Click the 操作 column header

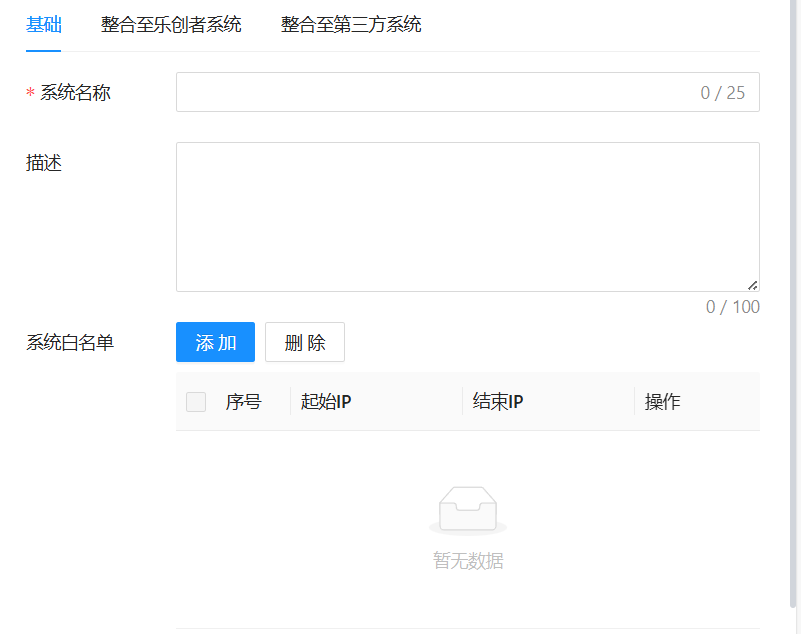point(662,402)
